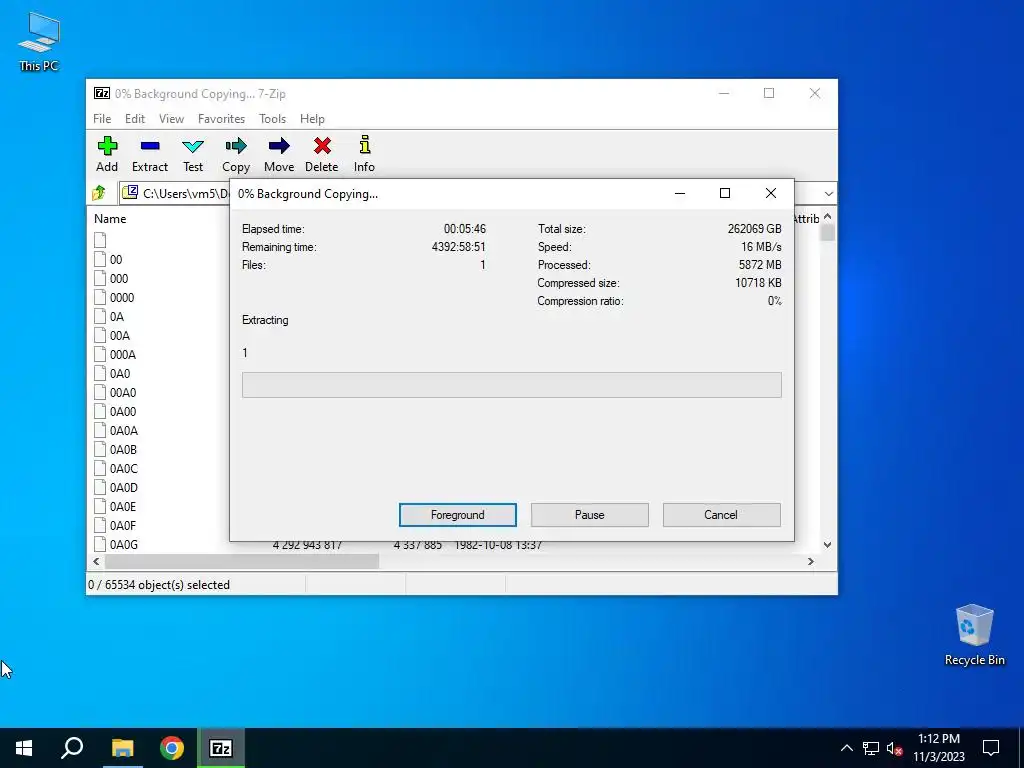
Task: Close the Background Copying dialog
Action: point(771,193)
